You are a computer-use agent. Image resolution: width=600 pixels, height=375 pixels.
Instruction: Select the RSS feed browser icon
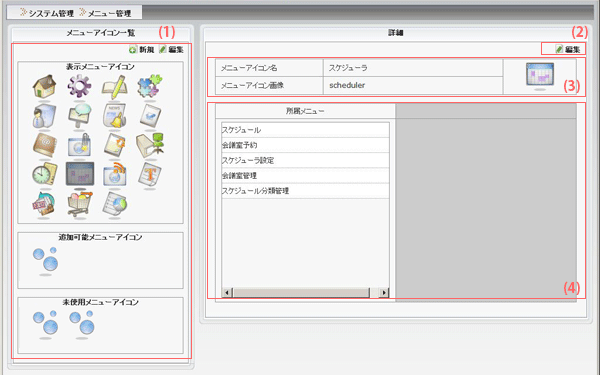coord(115,175)
